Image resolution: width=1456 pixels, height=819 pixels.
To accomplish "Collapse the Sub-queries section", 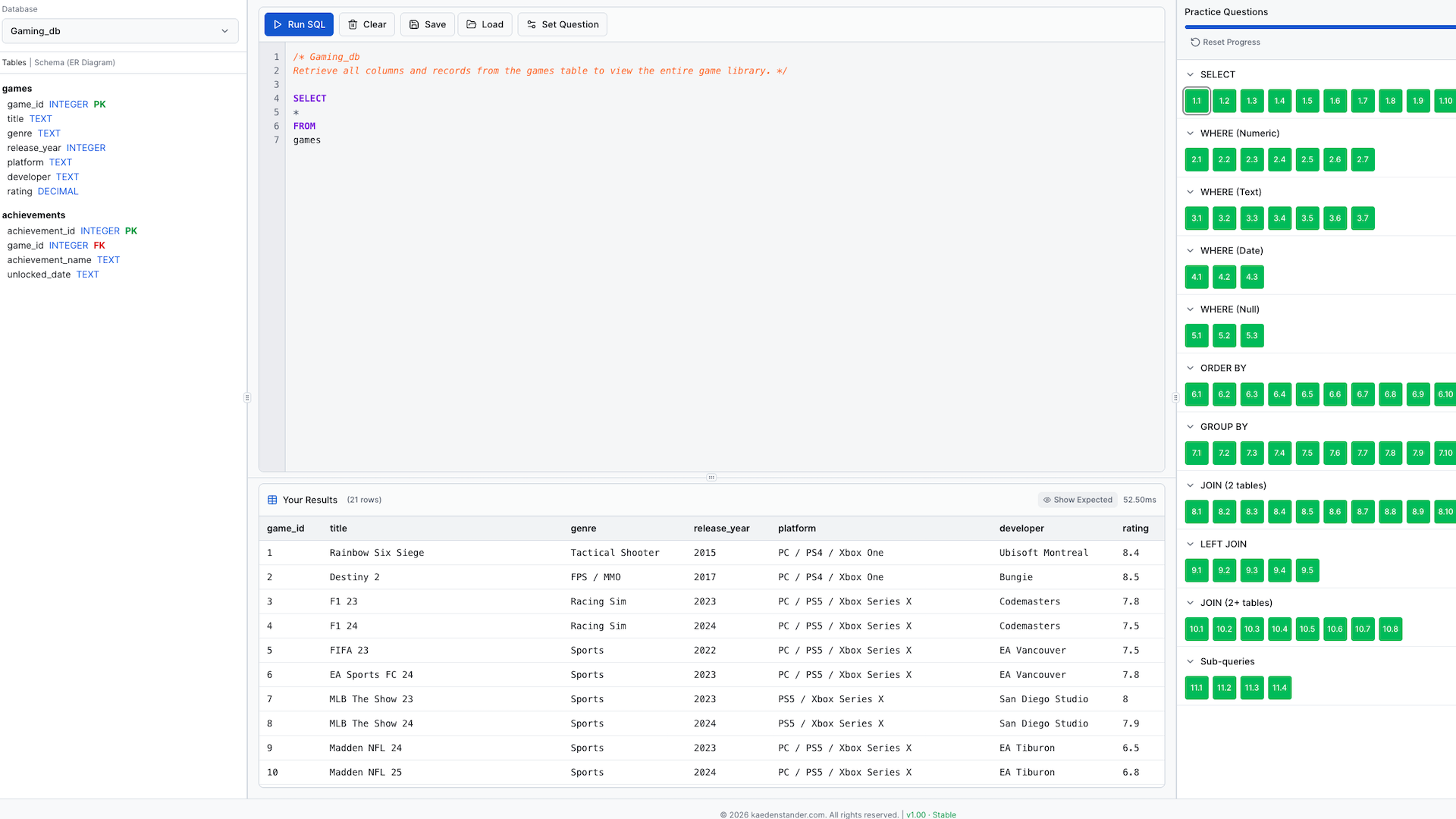I will [1190, 661].
